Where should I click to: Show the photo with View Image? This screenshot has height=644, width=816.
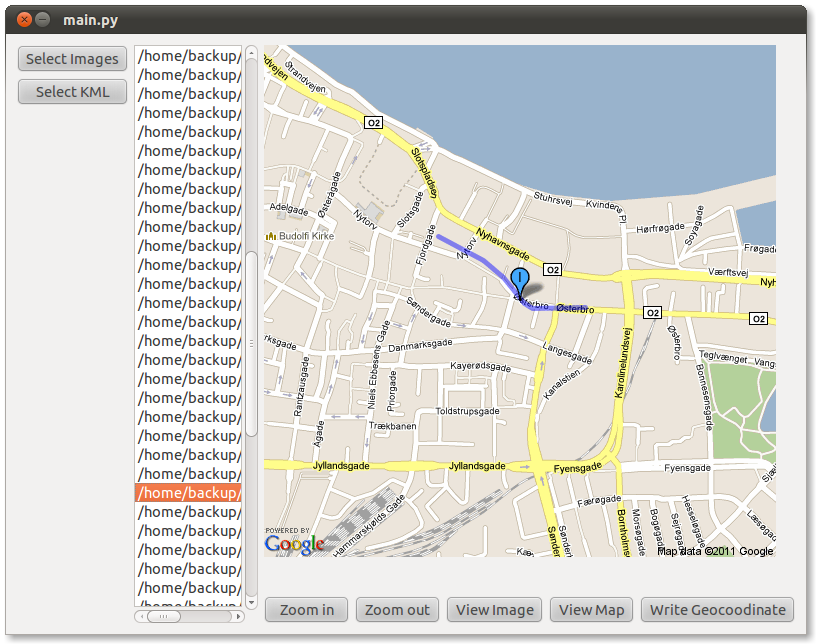pos(496,610)
